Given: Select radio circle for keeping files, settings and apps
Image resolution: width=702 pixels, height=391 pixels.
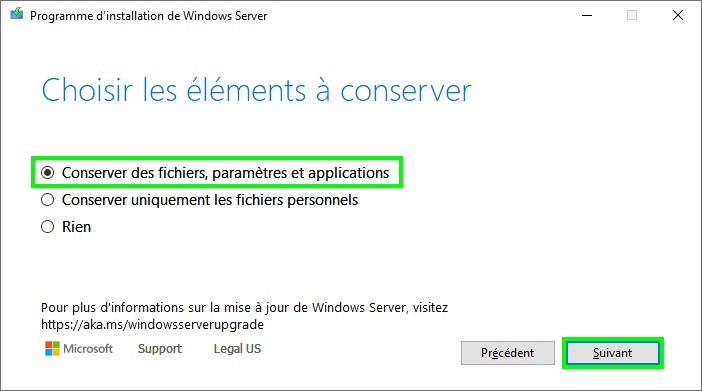Looking at the screenshot, I should click(47, 172).
